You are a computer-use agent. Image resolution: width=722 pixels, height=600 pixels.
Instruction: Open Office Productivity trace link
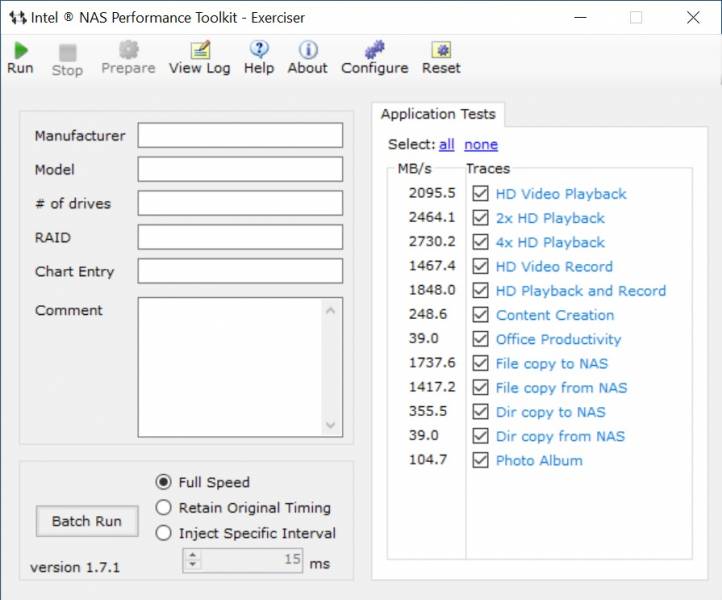coord(559,339)
